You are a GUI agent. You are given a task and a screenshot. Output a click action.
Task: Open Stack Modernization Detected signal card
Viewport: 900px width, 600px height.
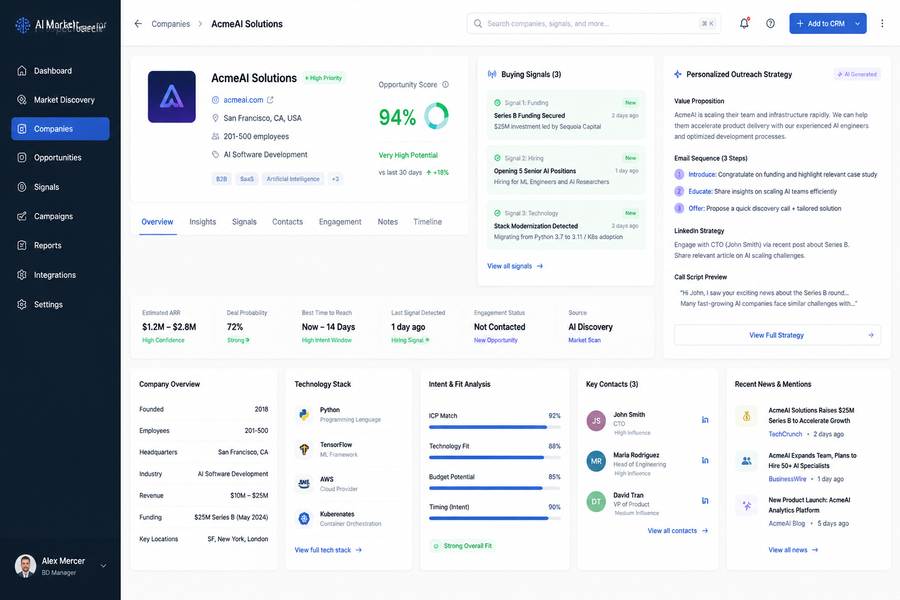tap(566, 224)
